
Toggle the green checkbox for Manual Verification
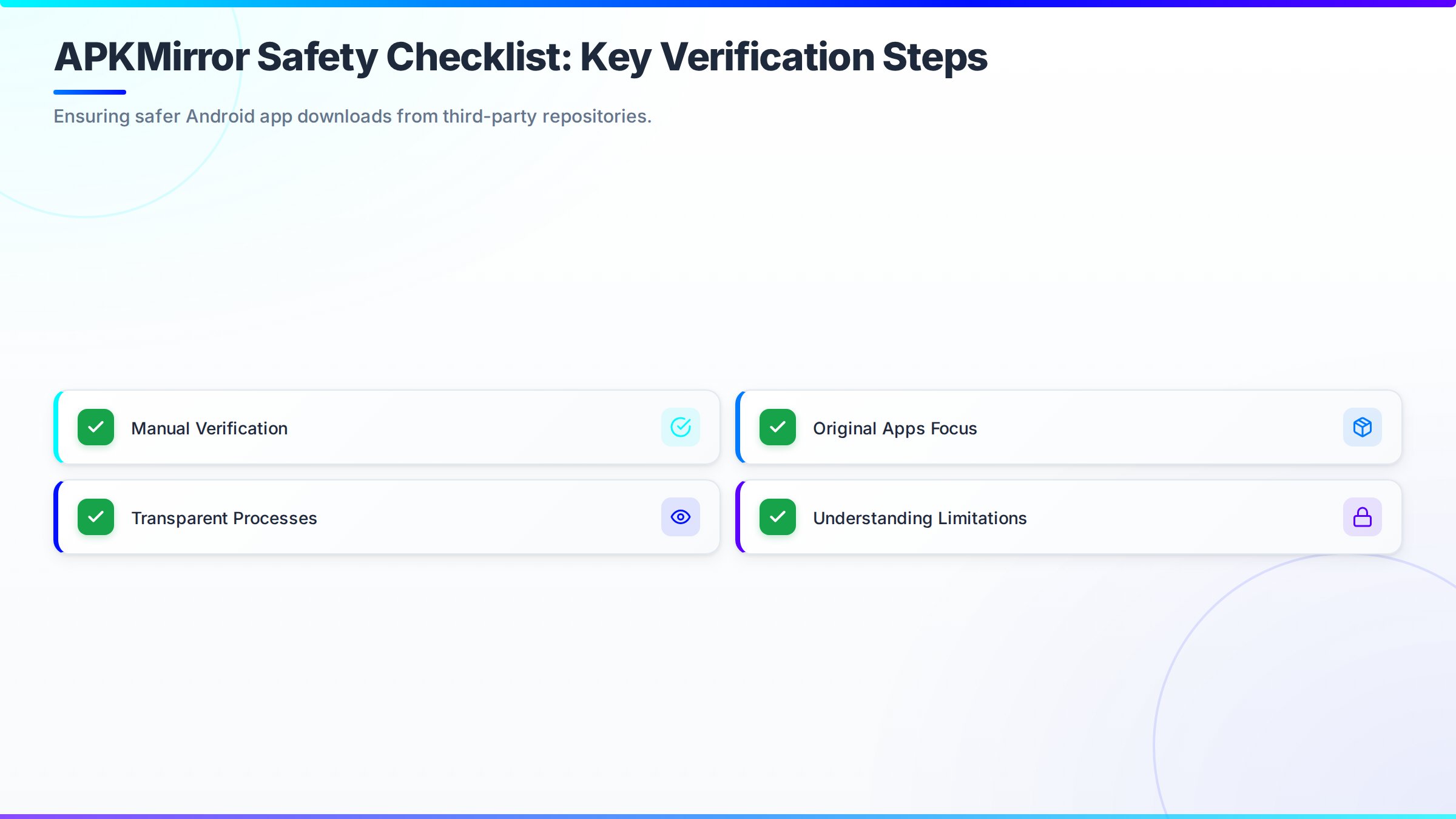96,427
